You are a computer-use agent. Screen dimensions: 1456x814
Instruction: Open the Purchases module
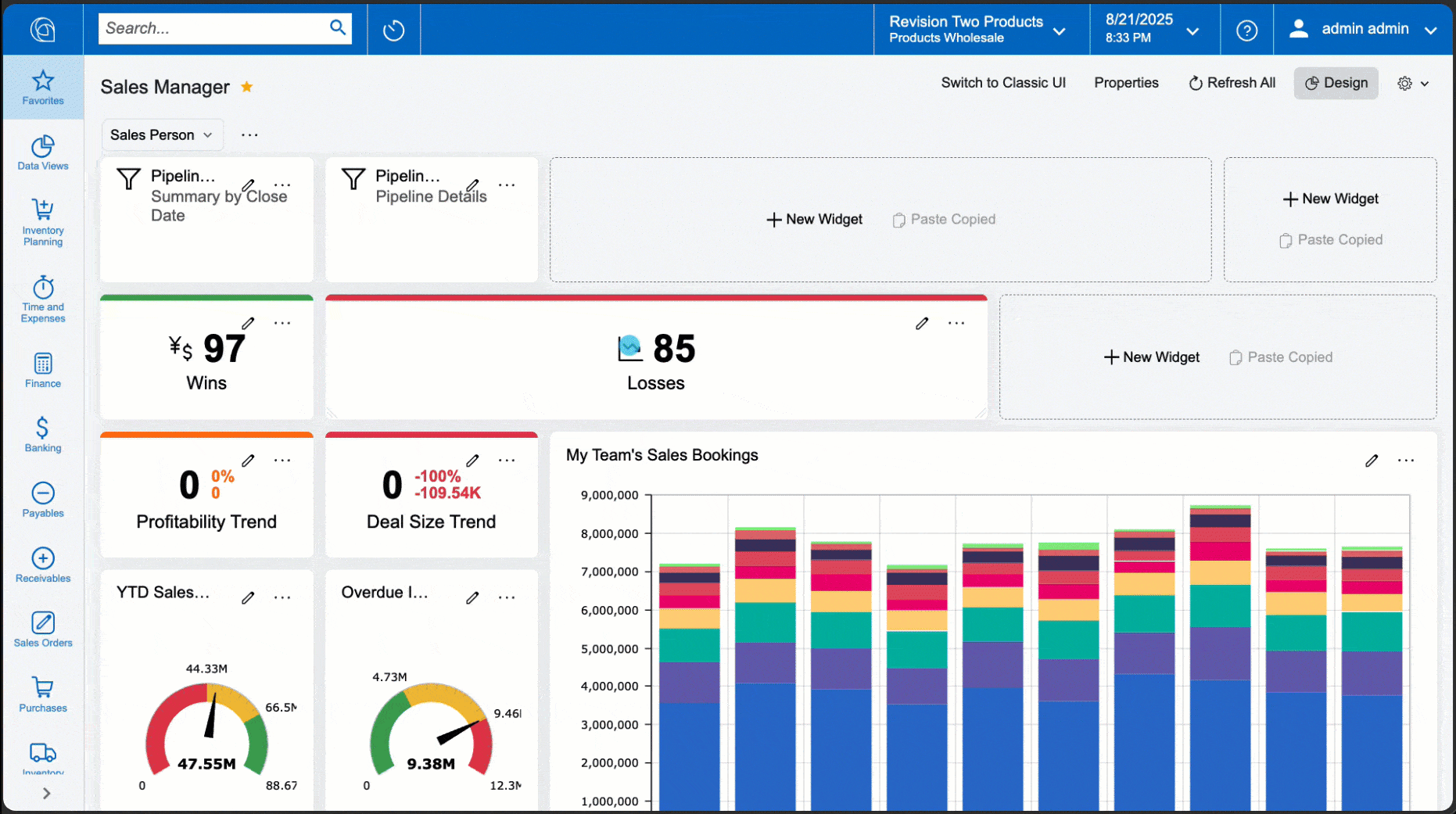coord(42,694)
